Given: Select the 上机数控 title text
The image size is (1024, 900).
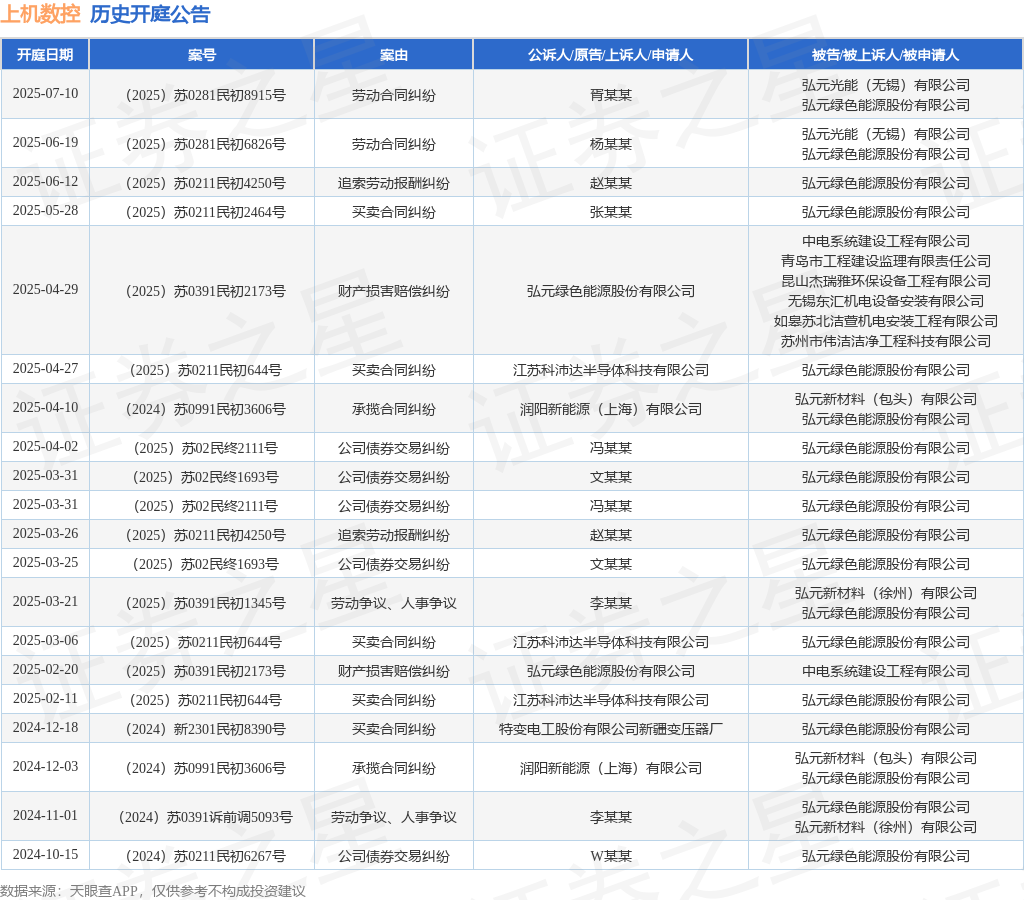Looking at the screenshot, I should [40, 14].
